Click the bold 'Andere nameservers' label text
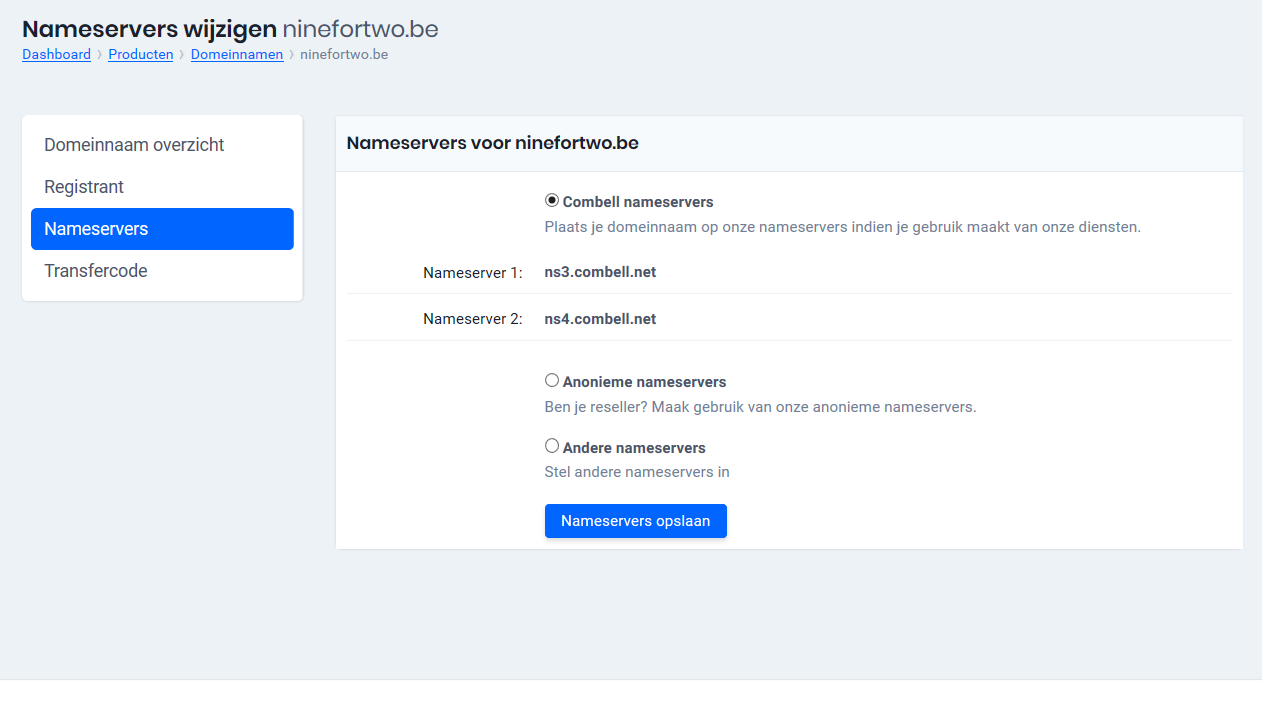 click(x=634, y=448)
